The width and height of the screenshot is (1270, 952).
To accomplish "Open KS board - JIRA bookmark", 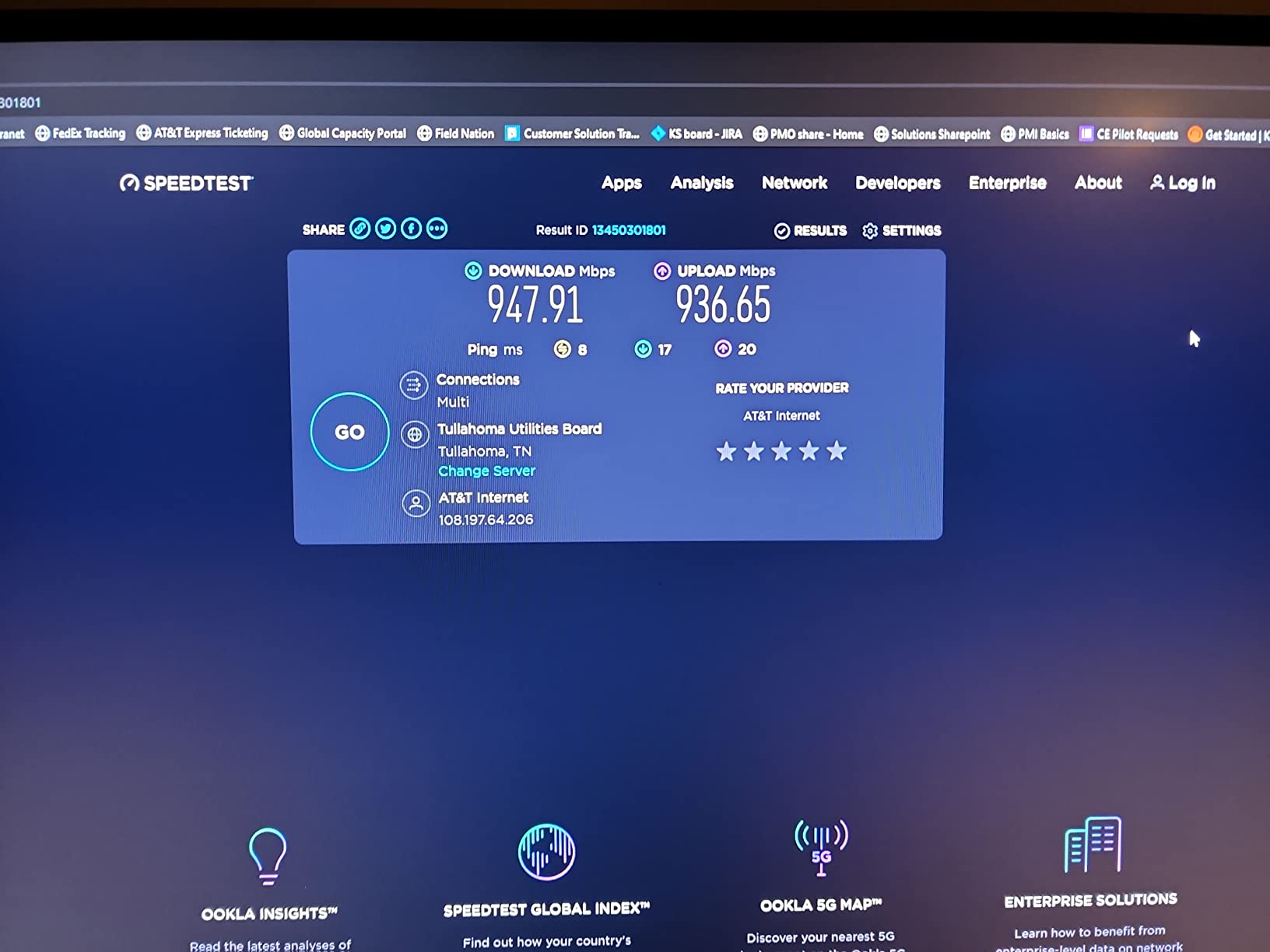I will pos(697,134).
